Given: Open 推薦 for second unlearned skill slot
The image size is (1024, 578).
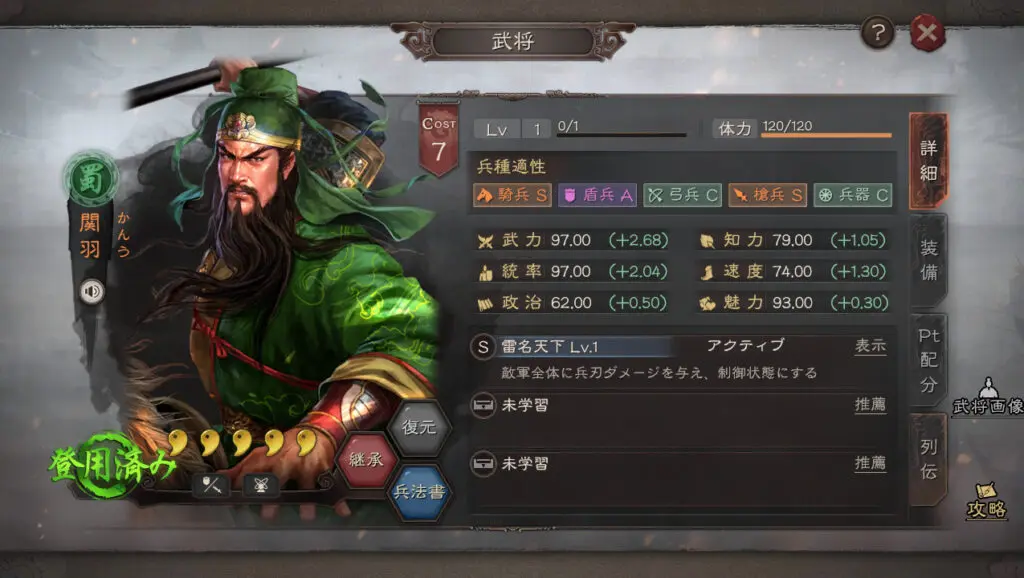Looking at the screenshot, I should 871,463.
